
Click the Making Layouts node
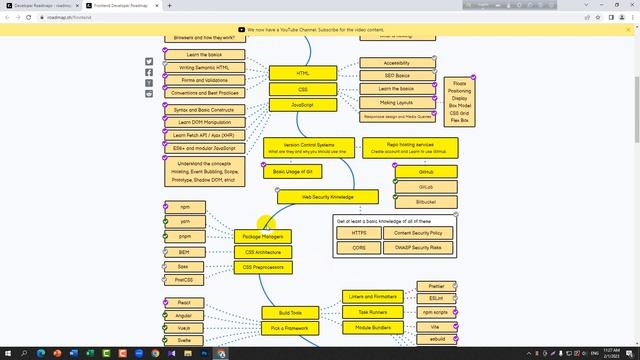point(397,103)
